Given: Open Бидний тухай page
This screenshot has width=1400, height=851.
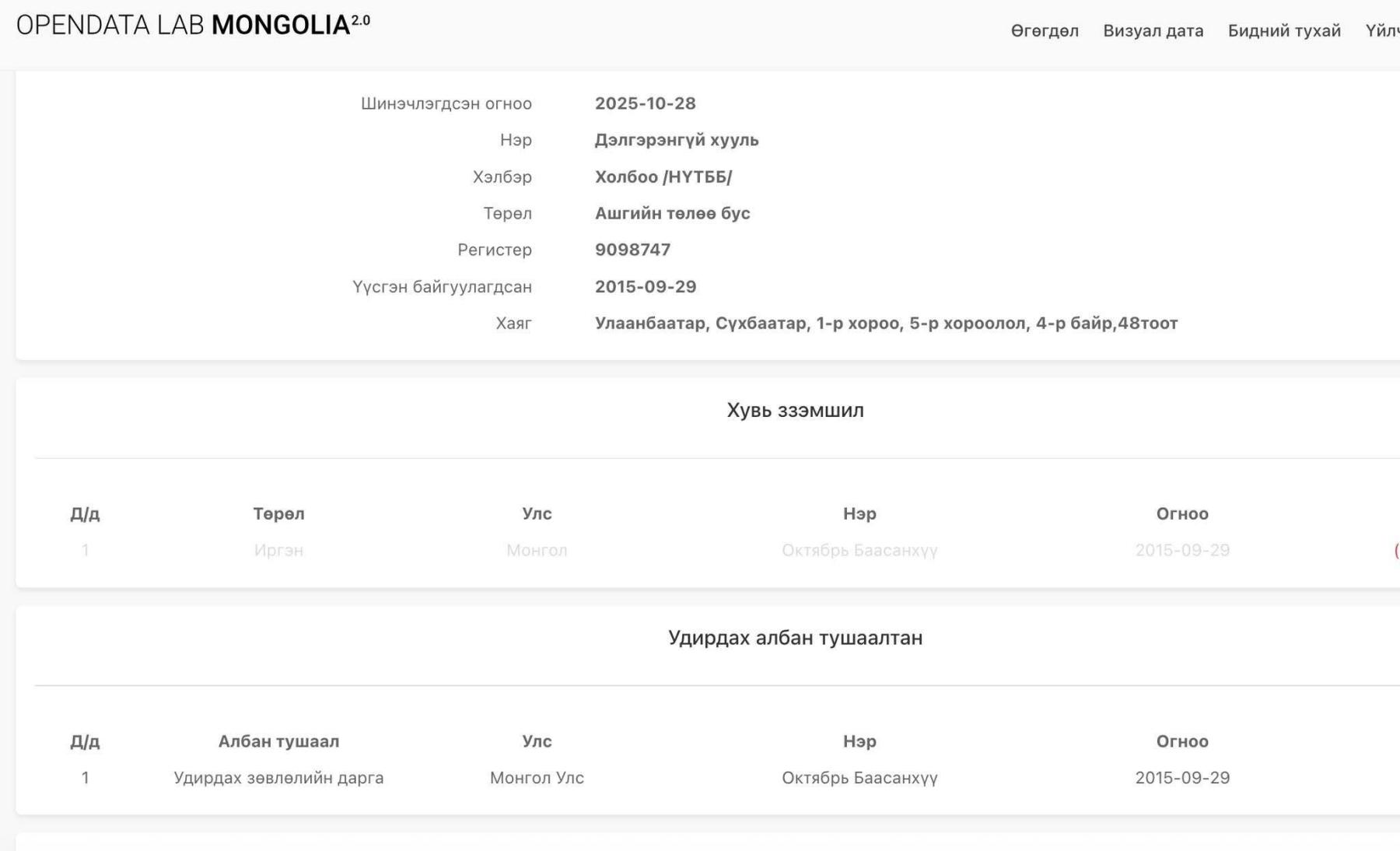Looking at the screenshot, I should (x=1283, y=31).
